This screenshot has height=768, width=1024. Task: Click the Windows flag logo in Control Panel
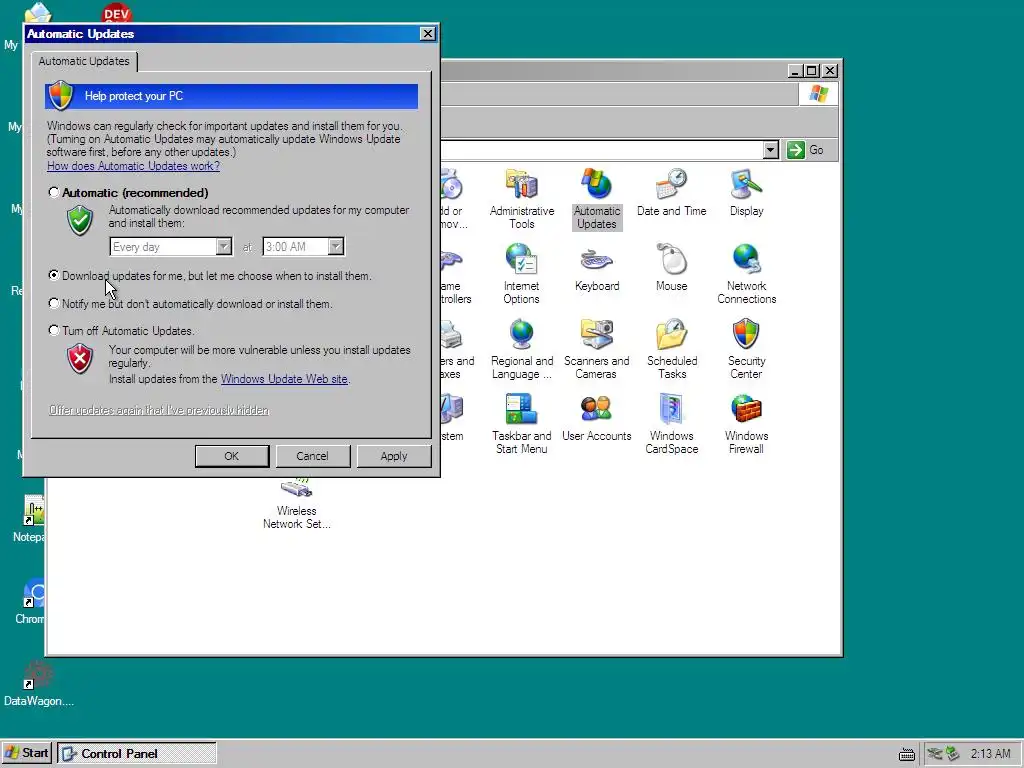[x=818, y=94]
